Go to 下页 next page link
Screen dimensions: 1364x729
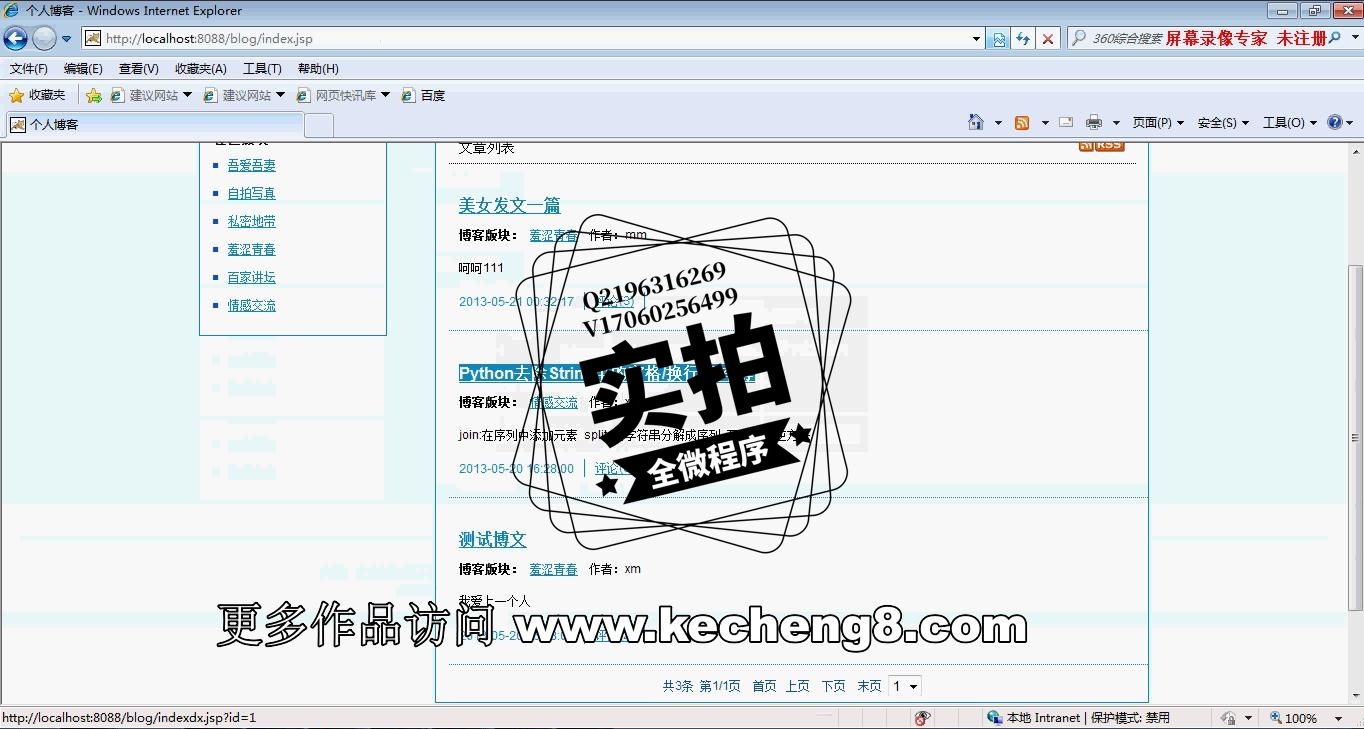833,686
